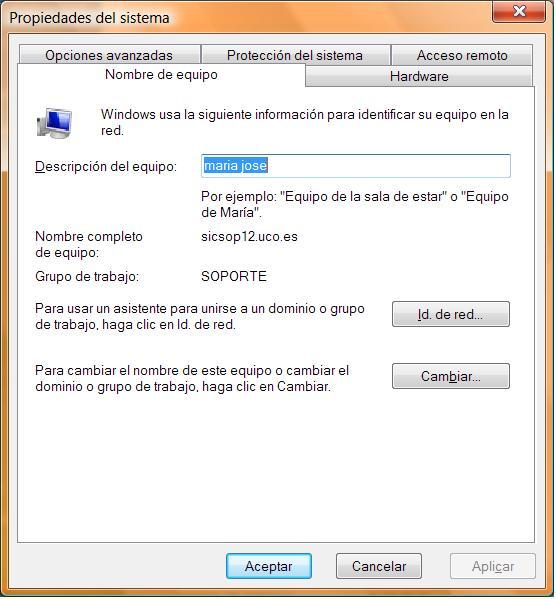Click the Descripción del equipo text field
This screenshot has width=556, height=599.
(x=356, y=166)
